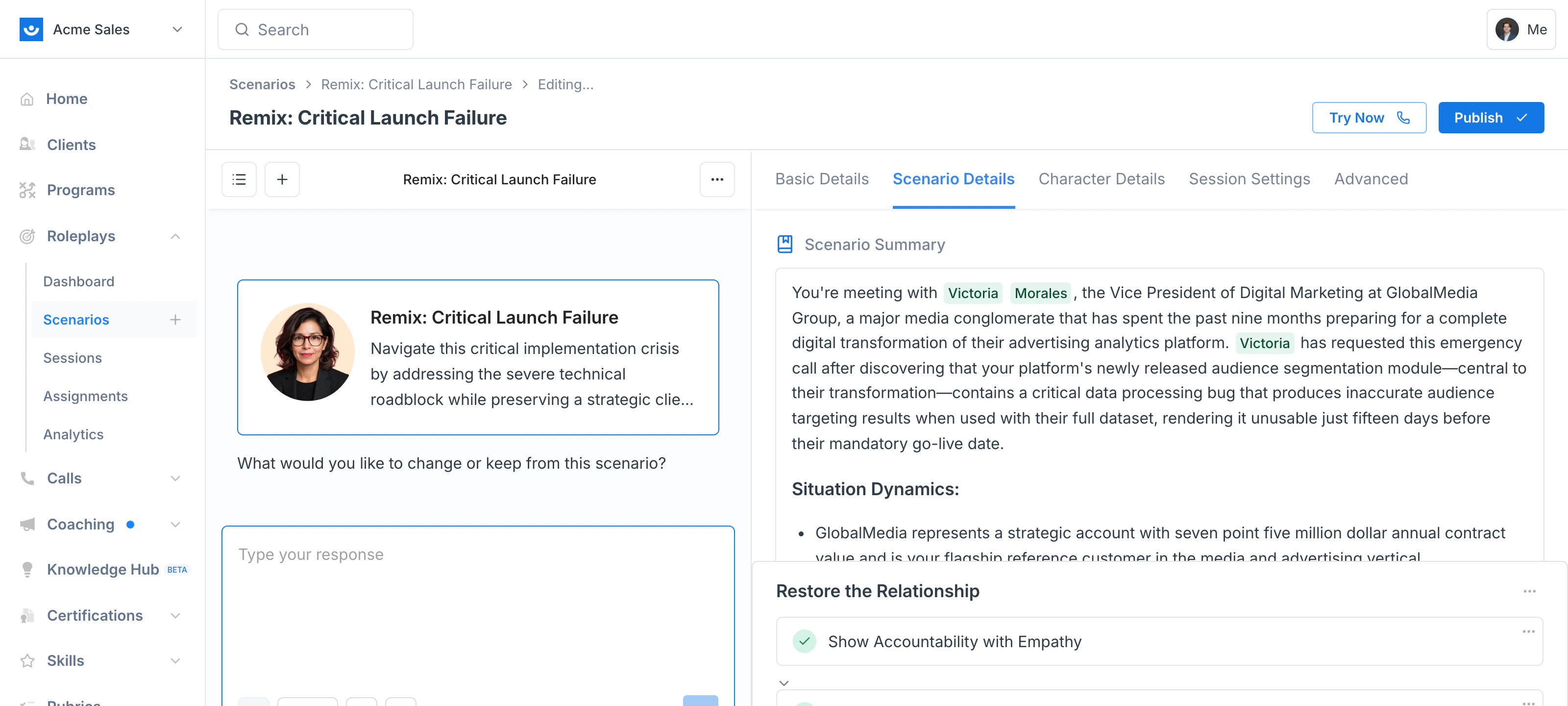Switch to the Character Details tab

[1101, 179]
